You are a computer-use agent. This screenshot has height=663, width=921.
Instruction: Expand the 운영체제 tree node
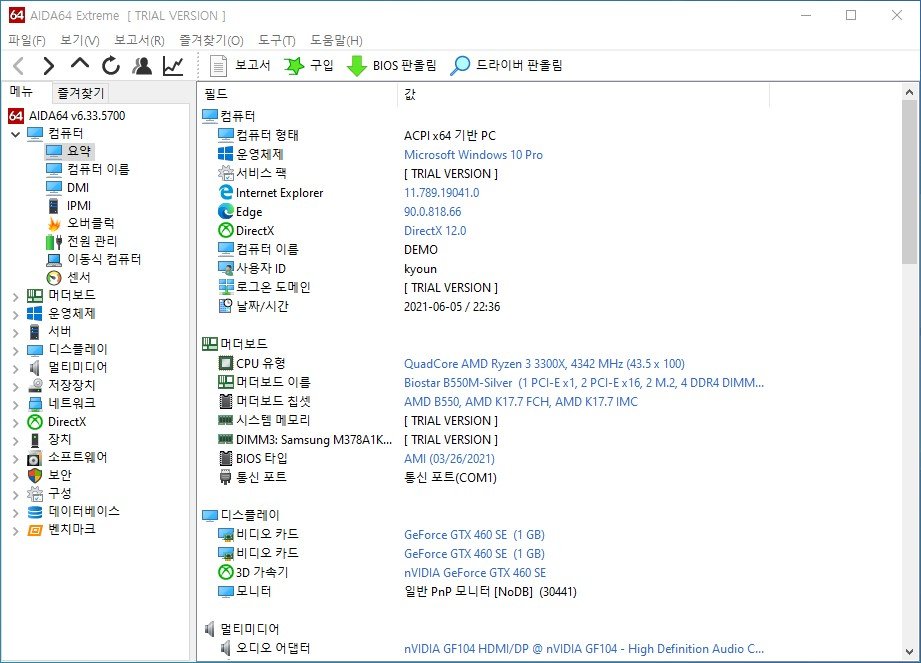[x=15, y=315]
